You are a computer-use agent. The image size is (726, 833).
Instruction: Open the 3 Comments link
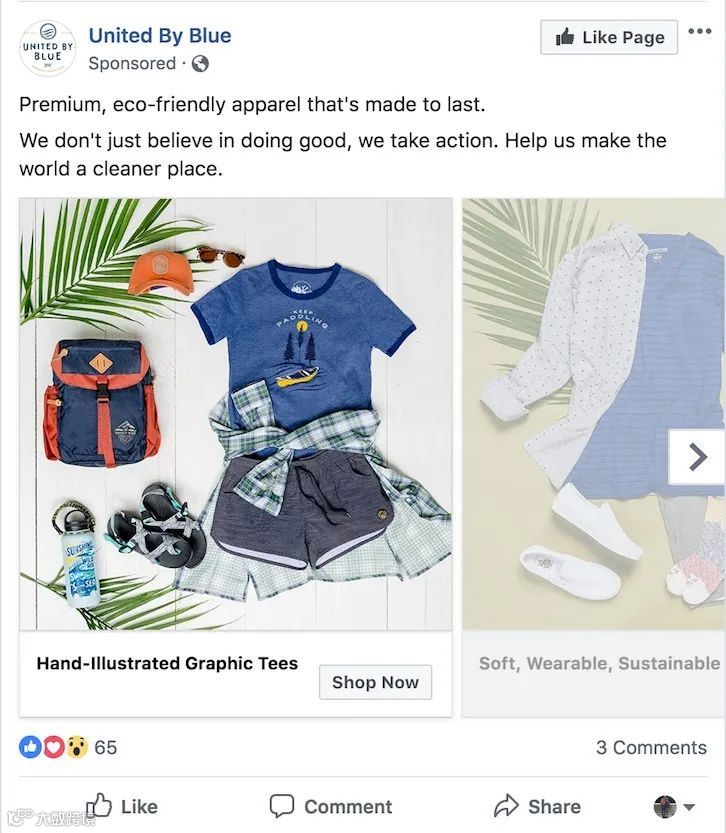click(651, 747)
